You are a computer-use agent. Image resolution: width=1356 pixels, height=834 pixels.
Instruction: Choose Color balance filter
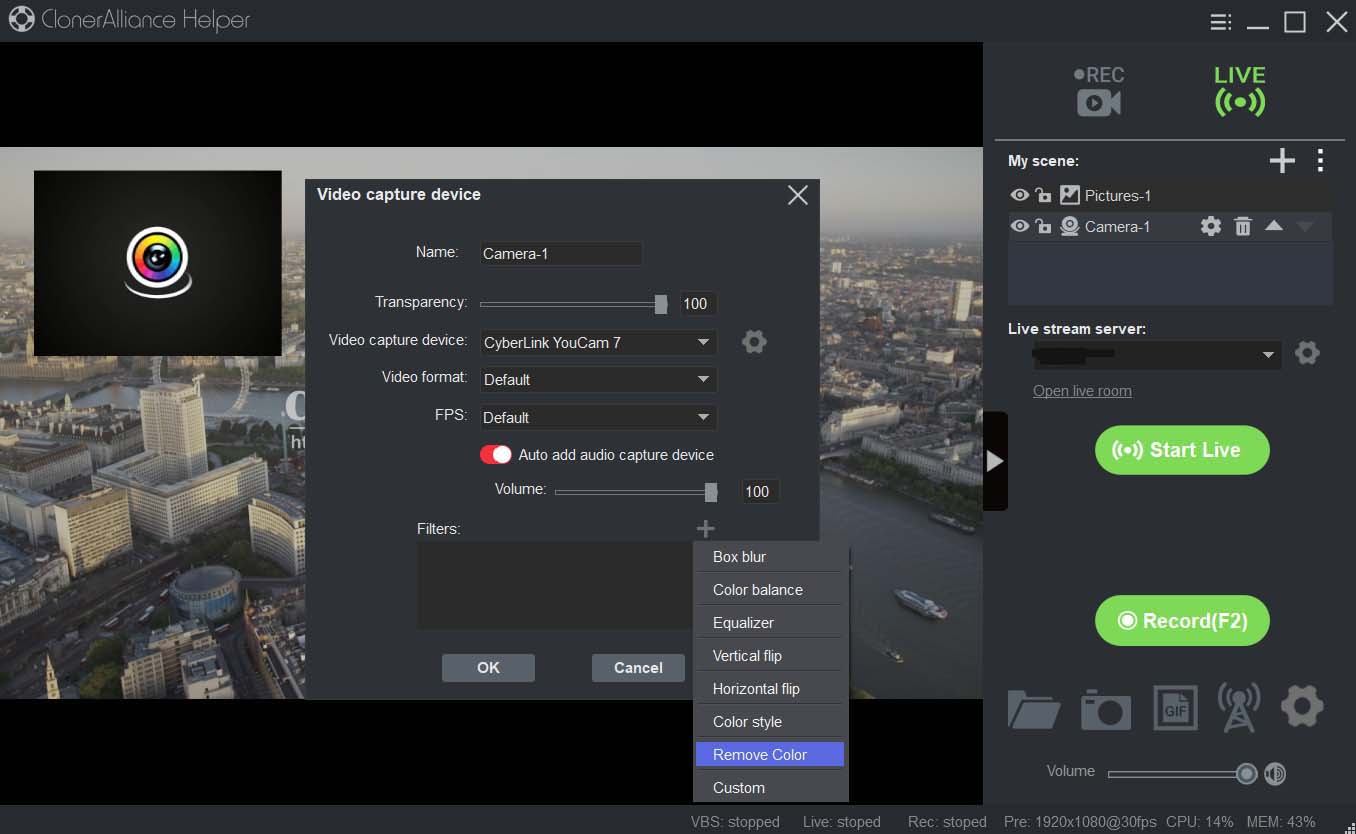769,590
